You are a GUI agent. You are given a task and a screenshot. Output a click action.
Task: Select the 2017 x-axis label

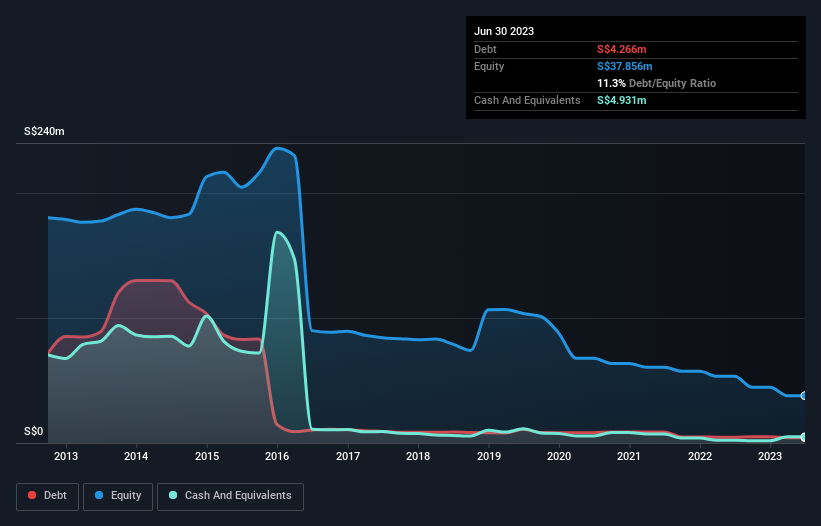pyautogui.click(x=348, y=456)
